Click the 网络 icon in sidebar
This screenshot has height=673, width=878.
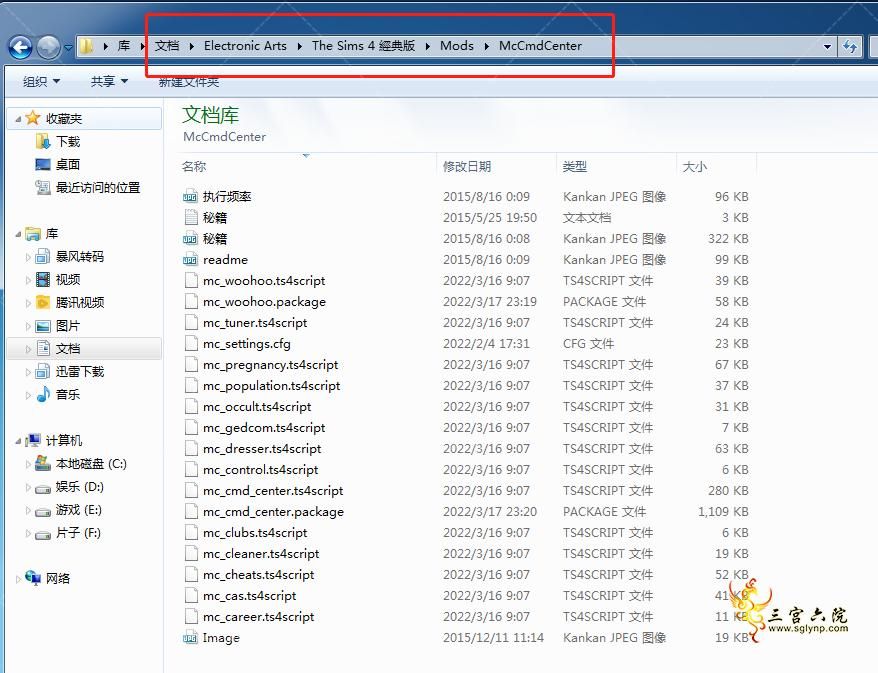33,578
